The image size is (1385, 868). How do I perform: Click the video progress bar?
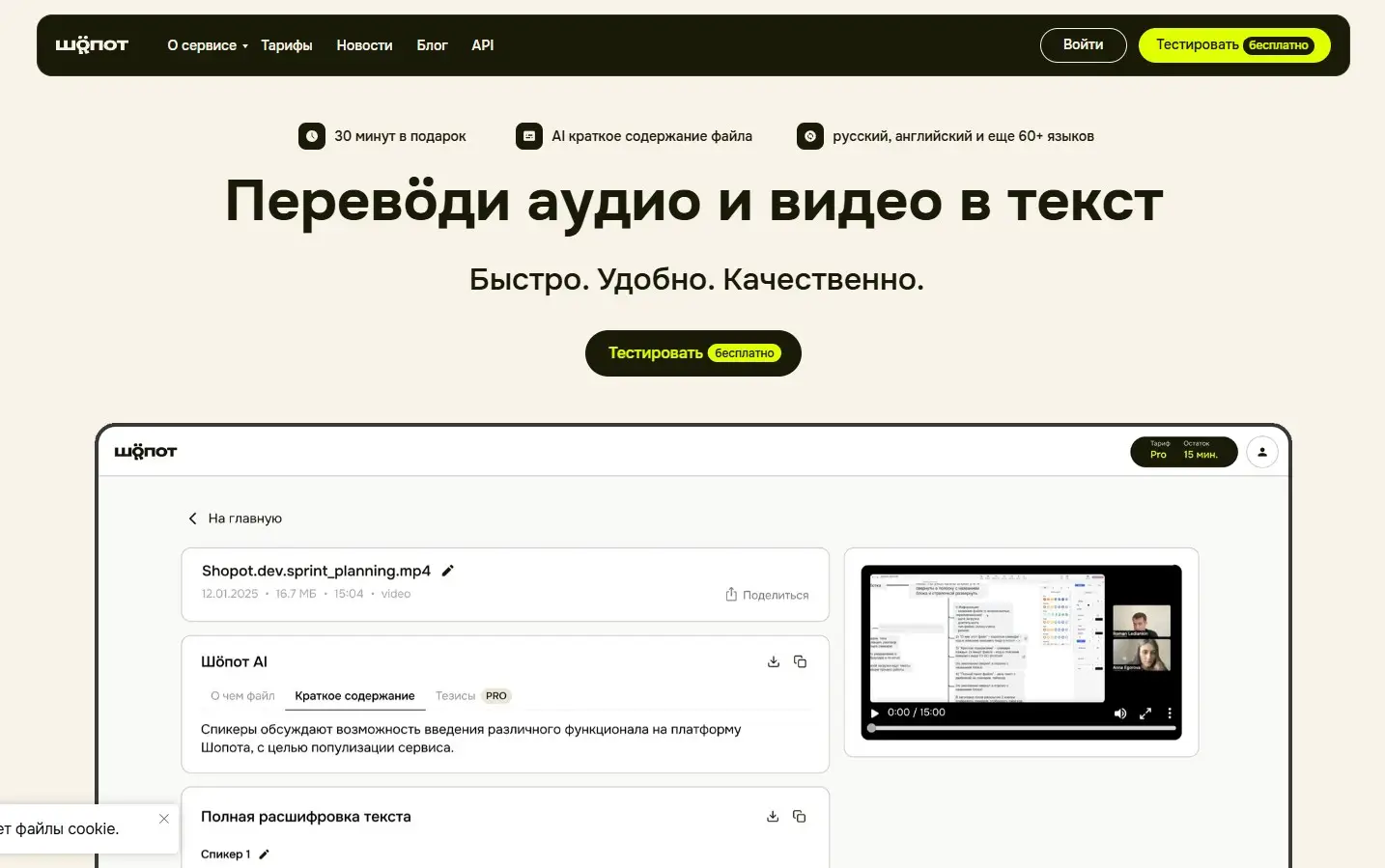(1022, 728)
